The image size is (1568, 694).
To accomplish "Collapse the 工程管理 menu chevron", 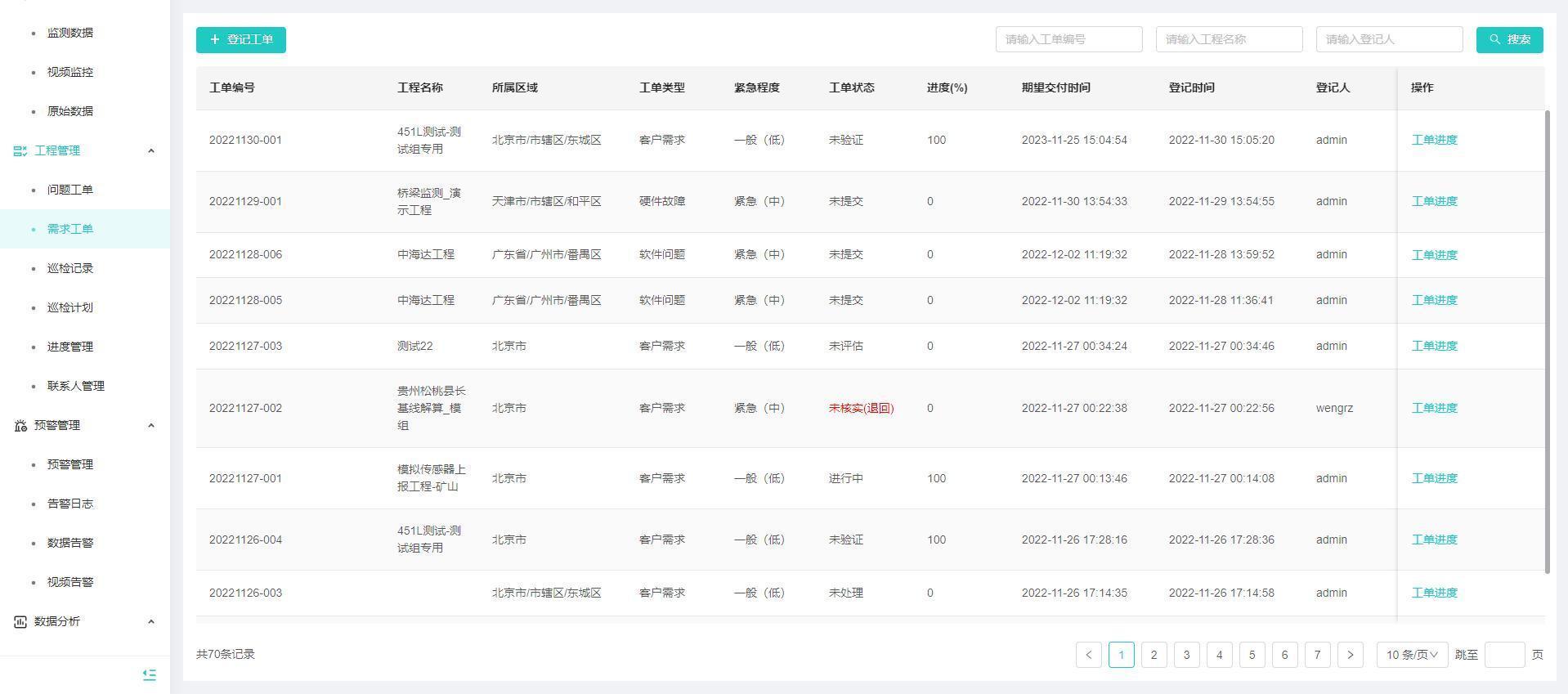I will (150, 150).
